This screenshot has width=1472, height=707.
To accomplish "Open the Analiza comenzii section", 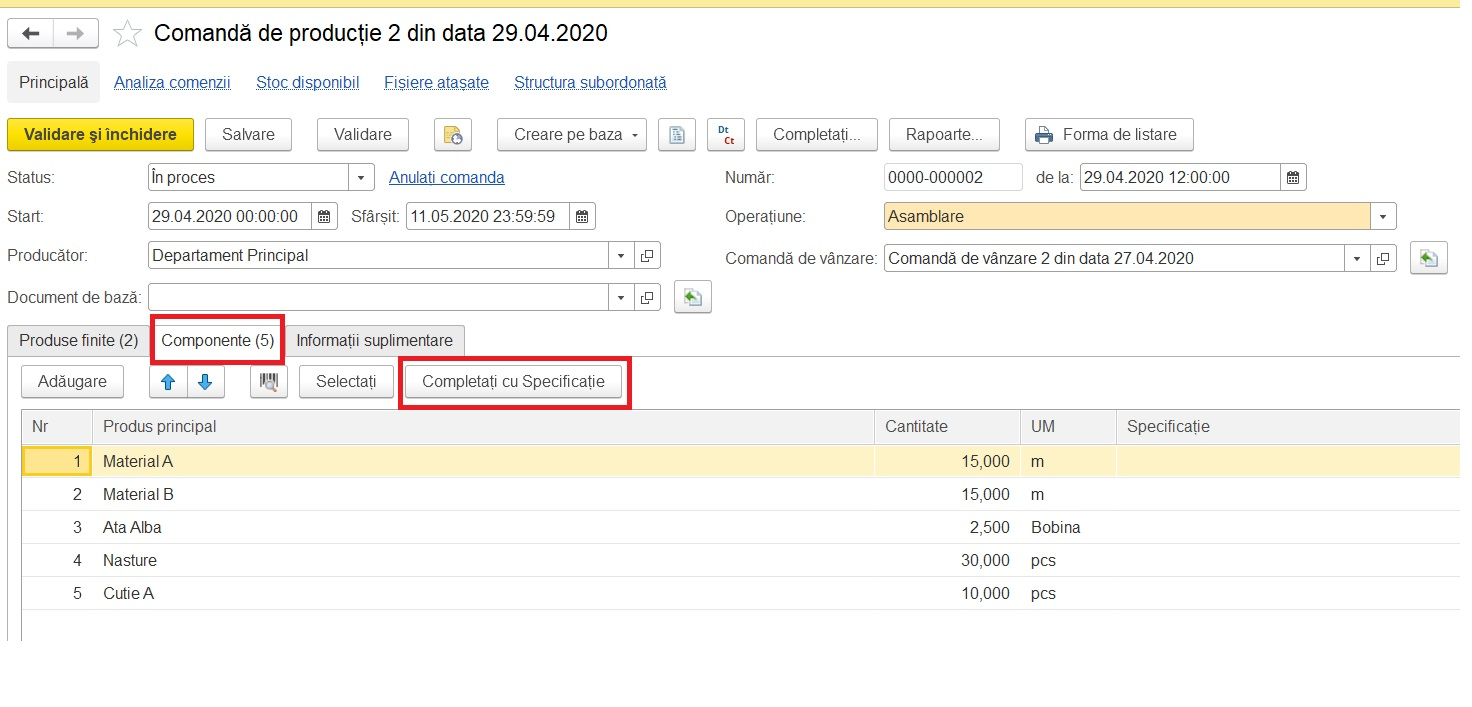I will click(172, 83).
